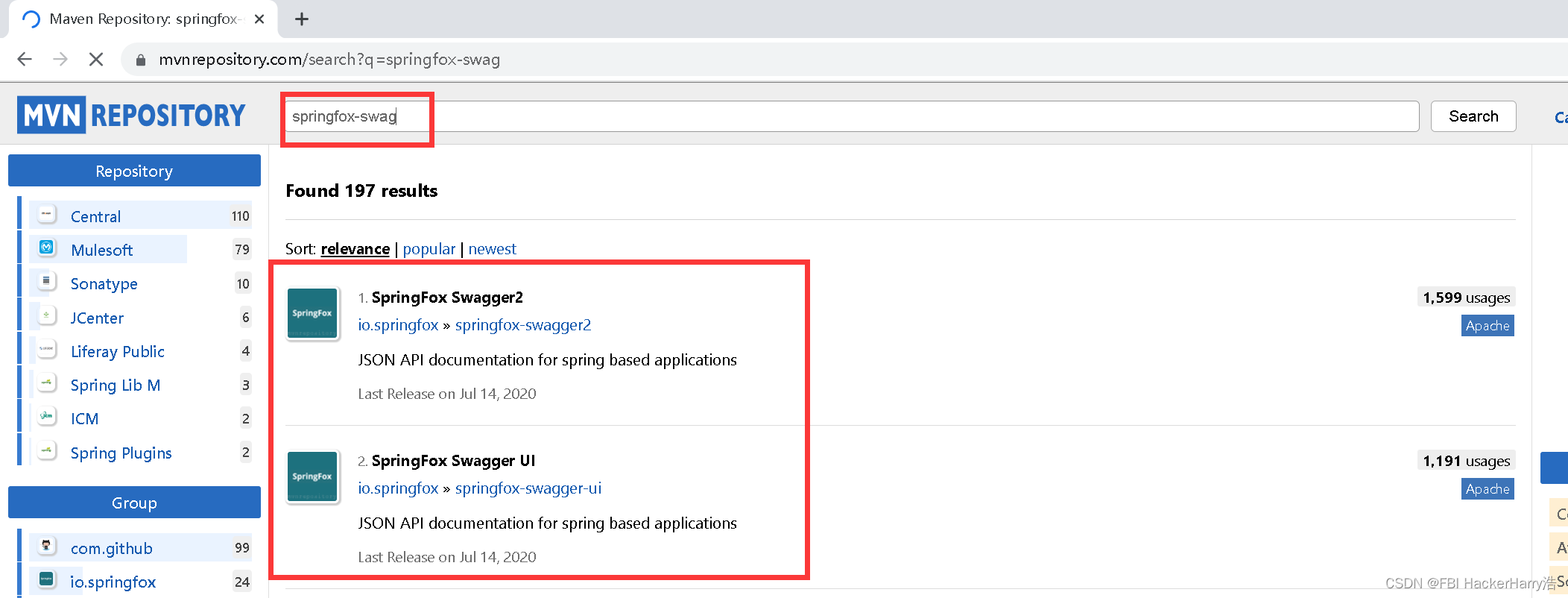Sort results by newest

[x=493, y=249]
